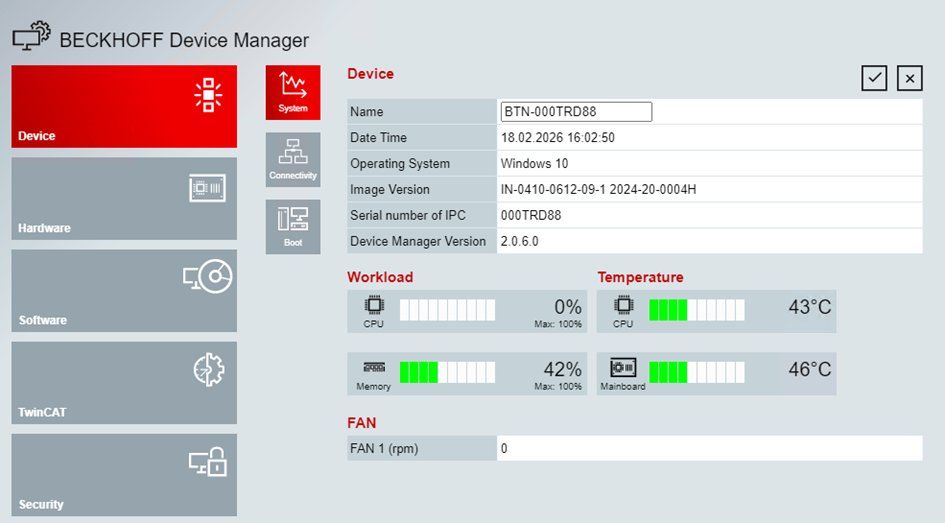The width and height of the screenshot is (945, 523).
Task: Click the Mainboard temperature bar gauge
Action: click(x=697, y=372)
